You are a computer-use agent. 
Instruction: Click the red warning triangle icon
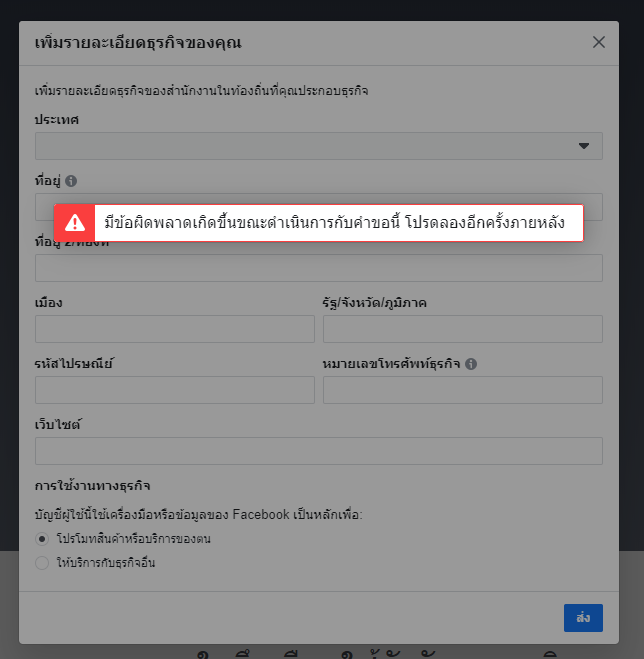click(x=75, y=223)
